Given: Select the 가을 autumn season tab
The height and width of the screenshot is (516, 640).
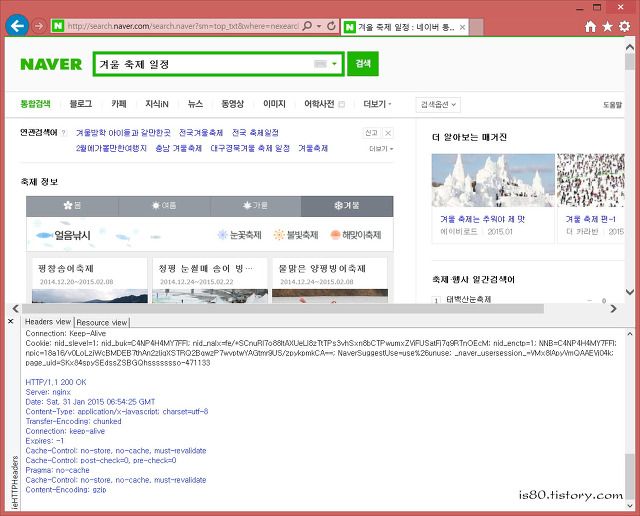Looking at the screenshot, I should (x=256, y=206).
